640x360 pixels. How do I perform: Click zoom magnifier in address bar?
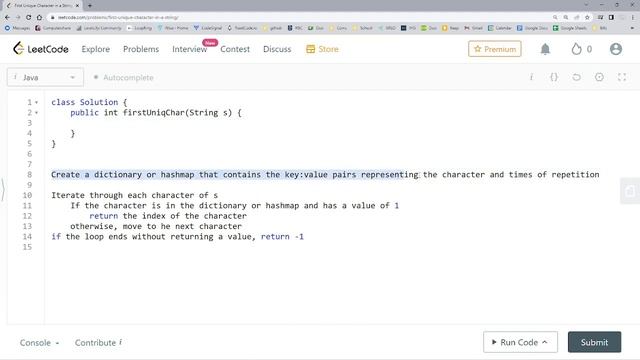click(x=566, y=17)
